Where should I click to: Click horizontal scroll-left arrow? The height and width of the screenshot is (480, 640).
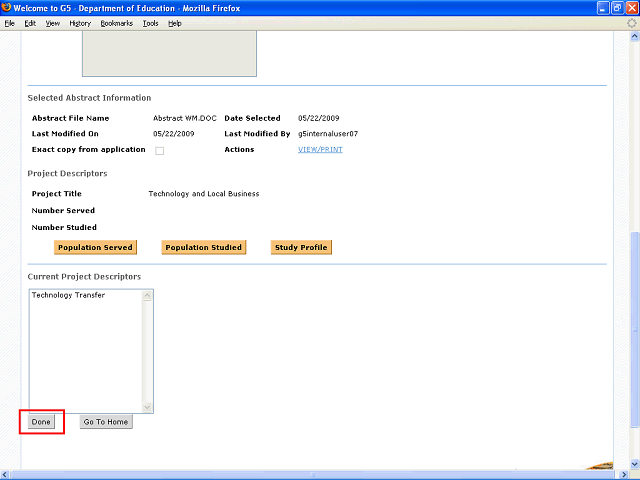5,475
